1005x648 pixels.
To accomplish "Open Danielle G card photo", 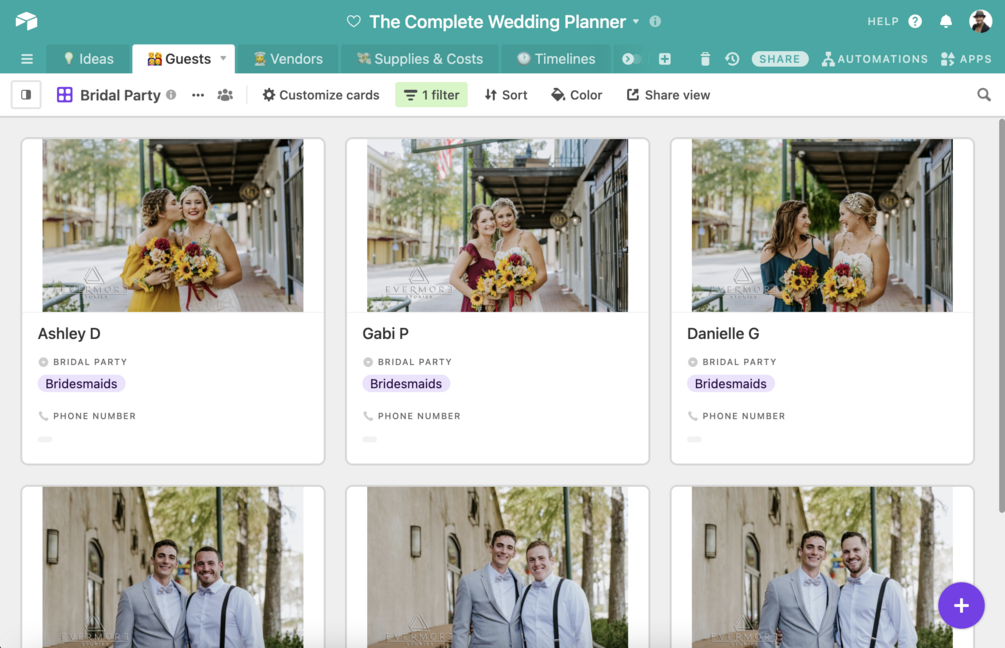I will [x=822, y=226].
